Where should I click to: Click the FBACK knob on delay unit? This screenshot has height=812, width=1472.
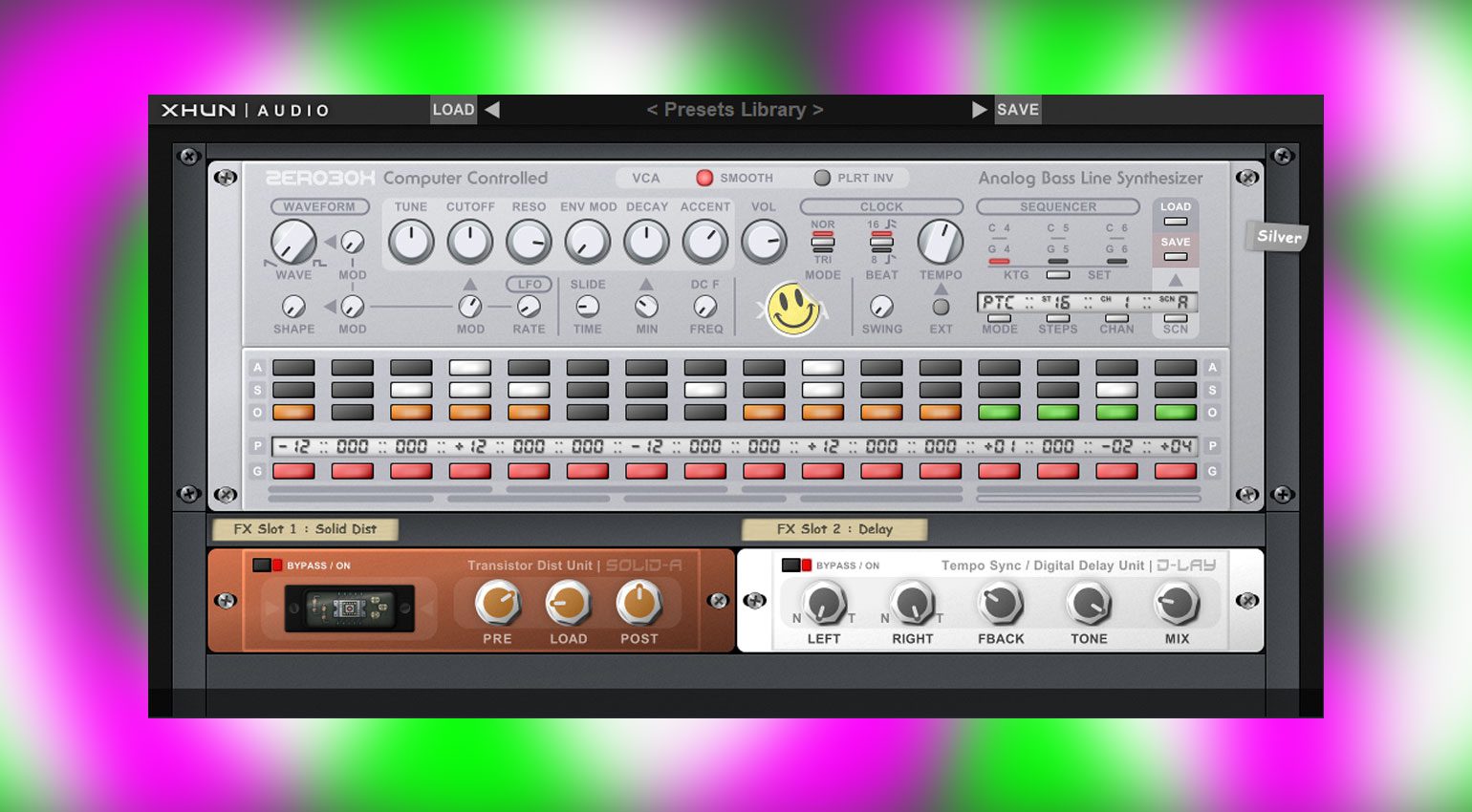click(x=1000, y=604)
